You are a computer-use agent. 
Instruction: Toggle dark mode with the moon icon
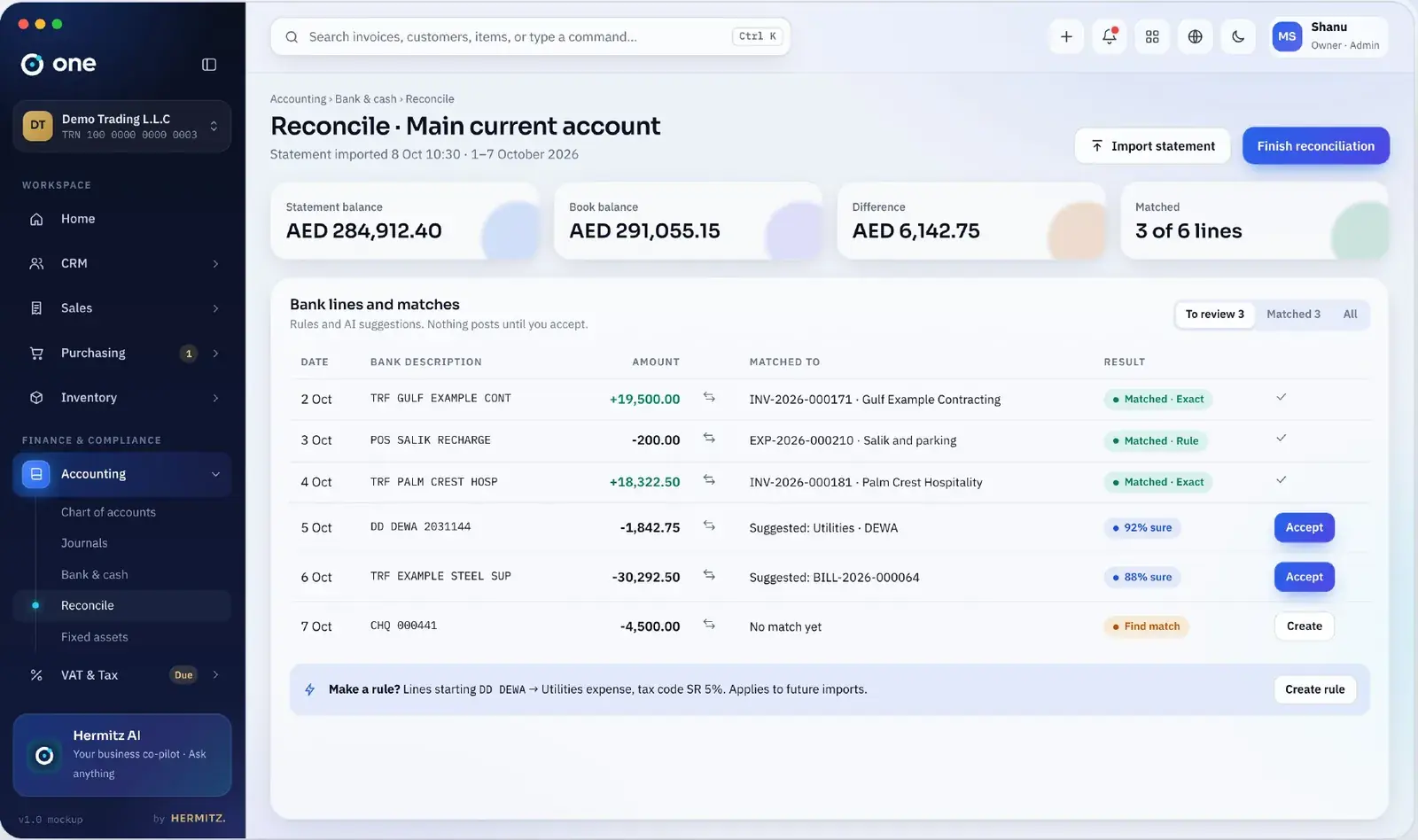click(1238, 36)
